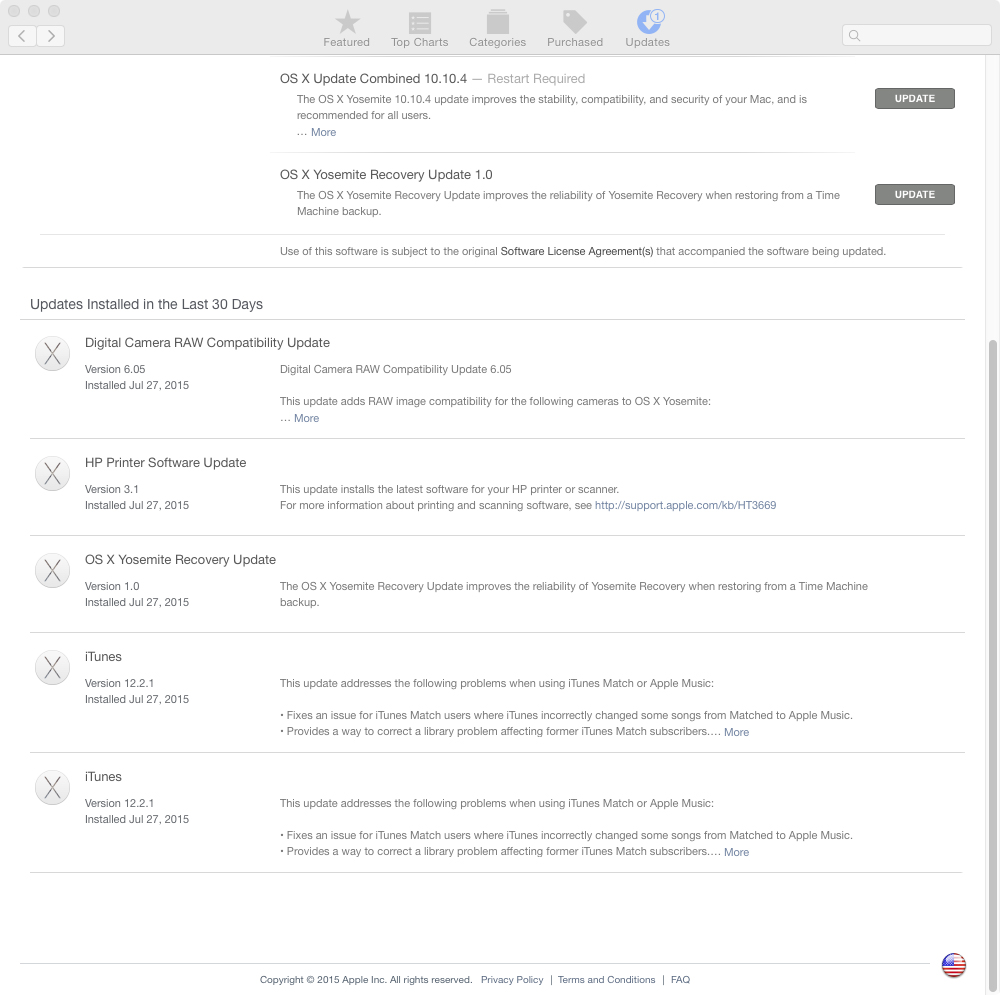Click OS X Update Combined 10.10.4 title
Image resolution: width=1000 pixels, height=995 pixels.
[x=373, y=78]
